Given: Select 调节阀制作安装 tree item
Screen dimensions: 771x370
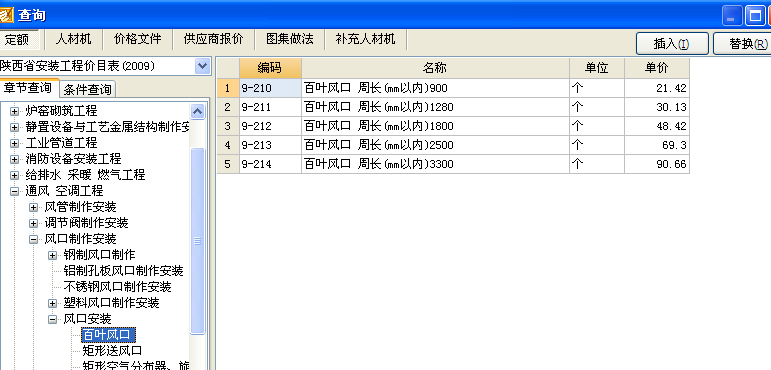Looking at the screenshot, I should pyautogui.click(x=87, y=223).
